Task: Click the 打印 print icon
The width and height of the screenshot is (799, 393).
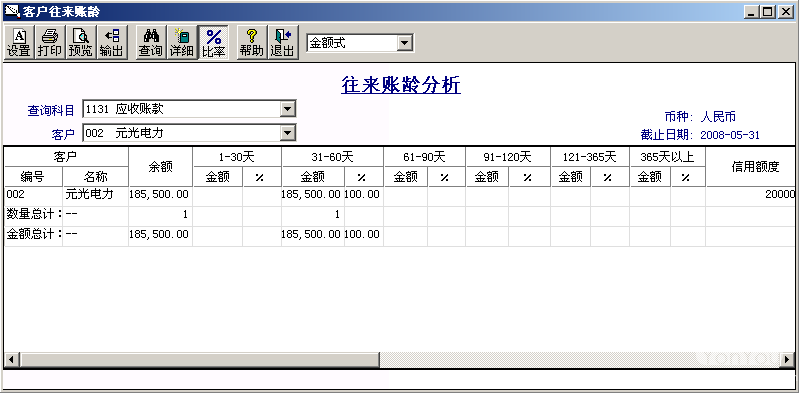Action: click(x=49, y=43)
